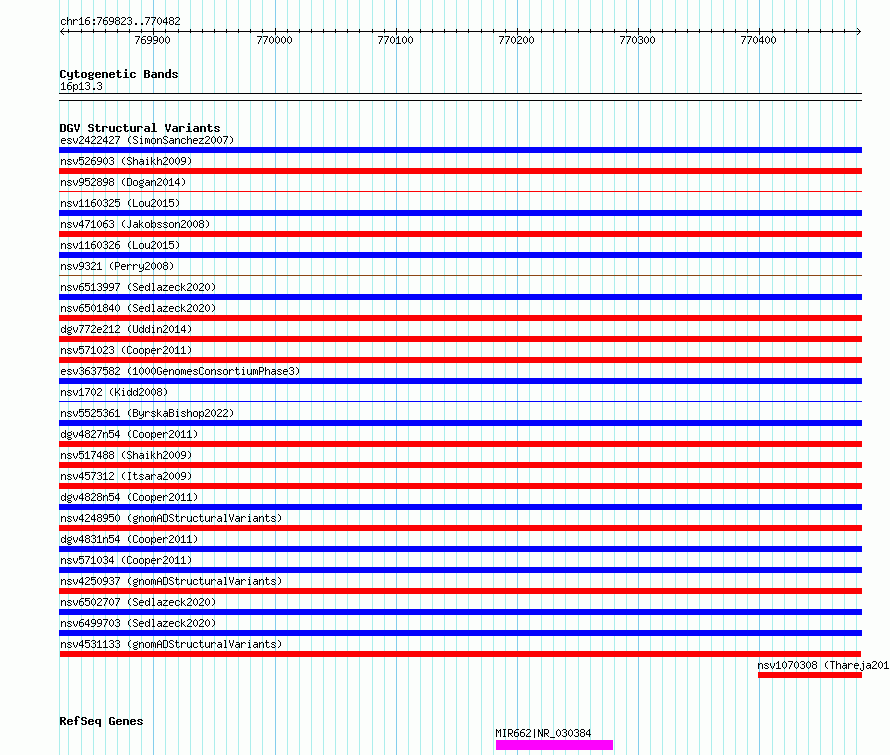Click the nsv1160325 (Lou2015) label

tap(120, 203)
